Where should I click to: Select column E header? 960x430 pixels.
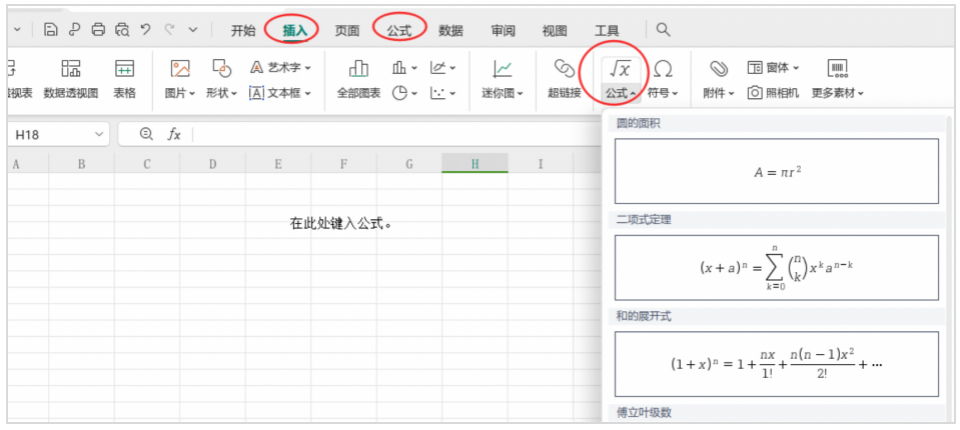(x=278, y=164)
